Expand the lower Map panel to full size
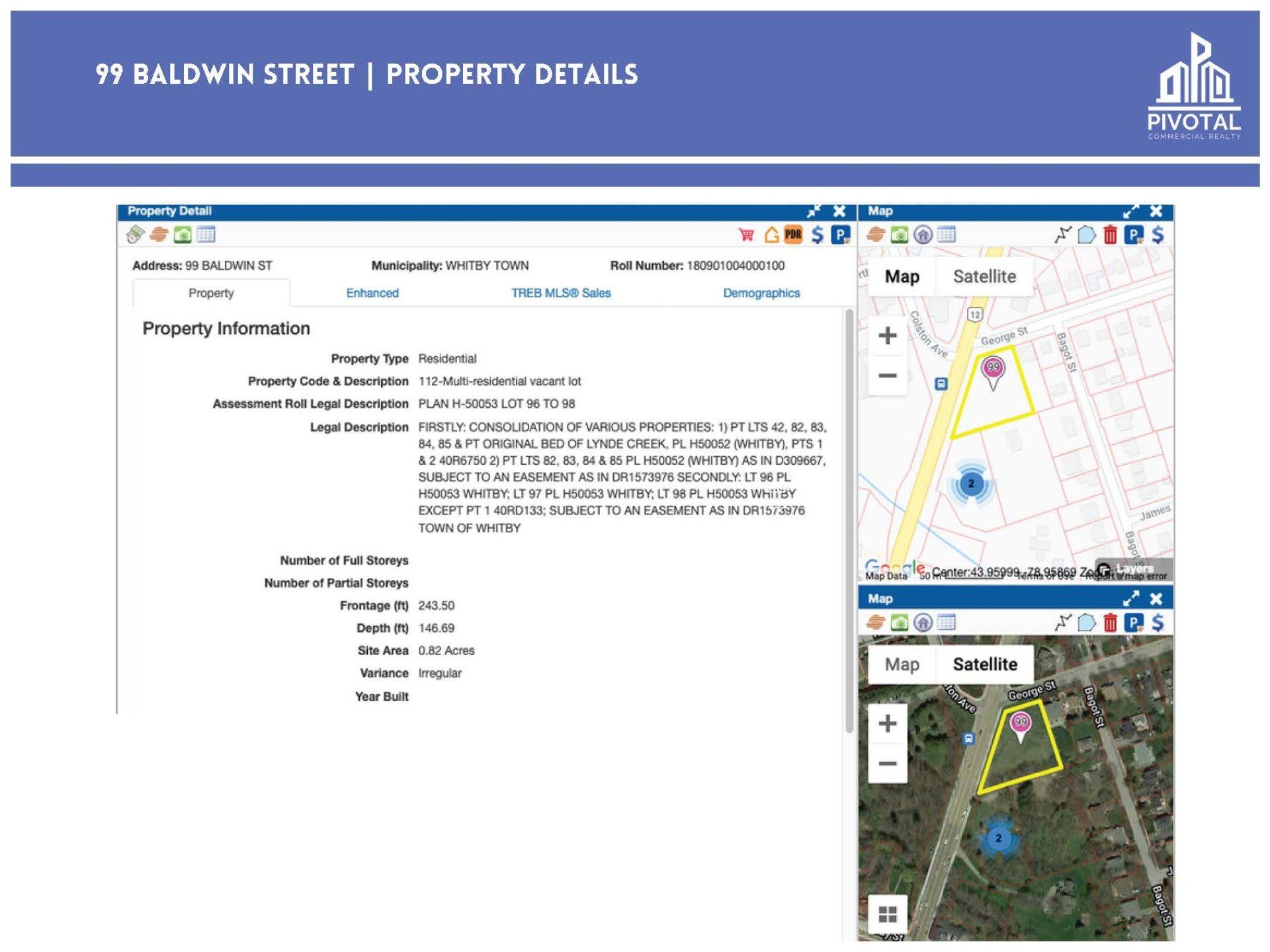1270x952 pixels. [1130, 599]
